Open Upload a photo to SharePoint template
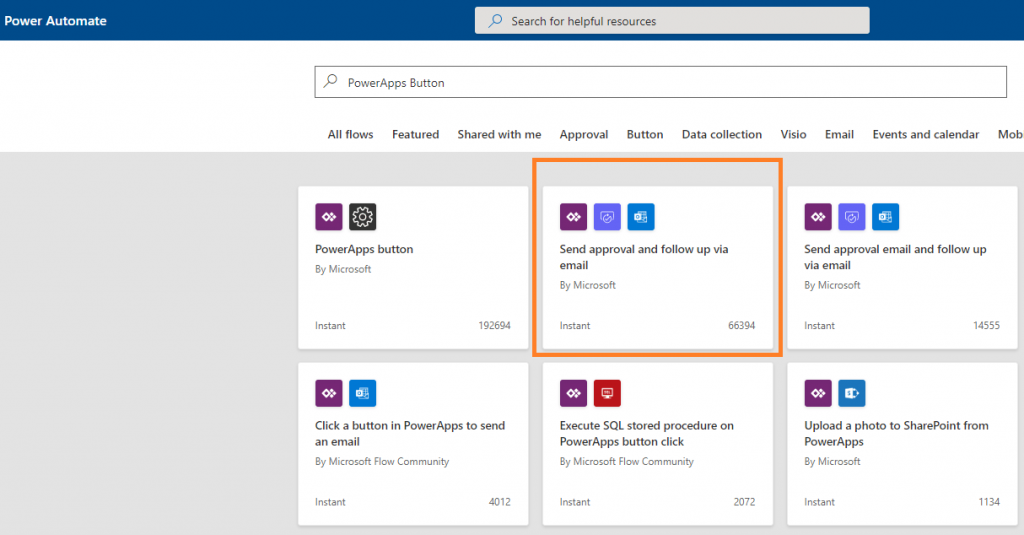Viewport: 1024px width, 535px height. [x=903, y=444]
